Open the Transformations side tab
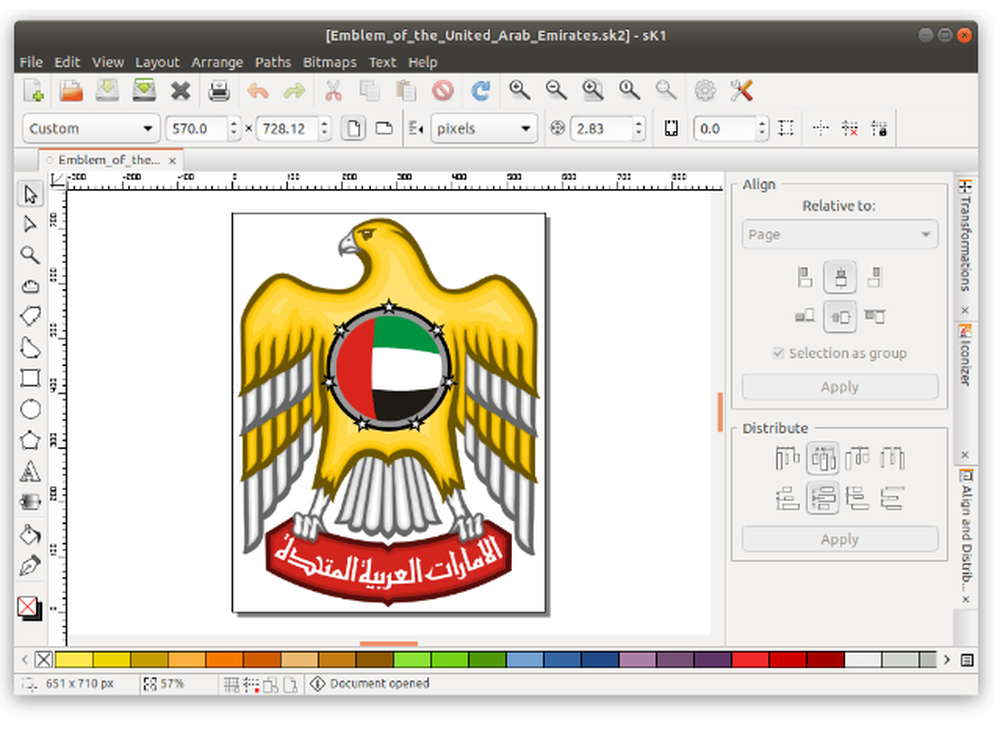This screenshot has width=1000, height=743. coord(966,242)
